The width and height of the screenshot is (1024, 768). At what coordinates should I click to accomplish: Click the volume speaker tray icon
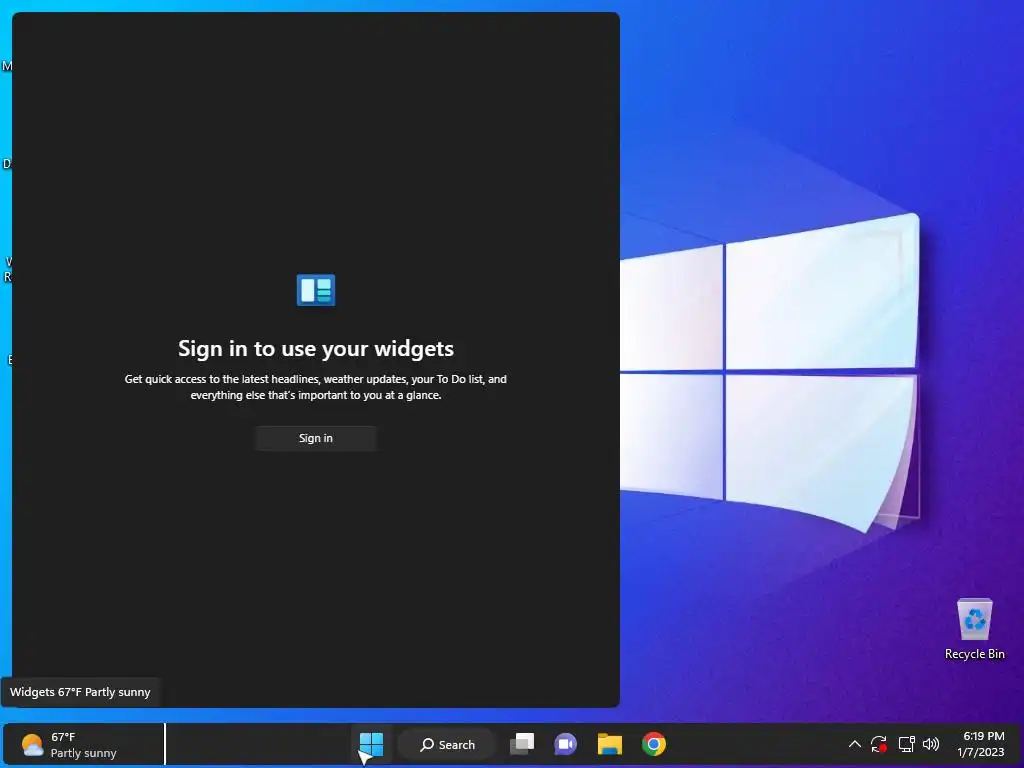(931, 744)
